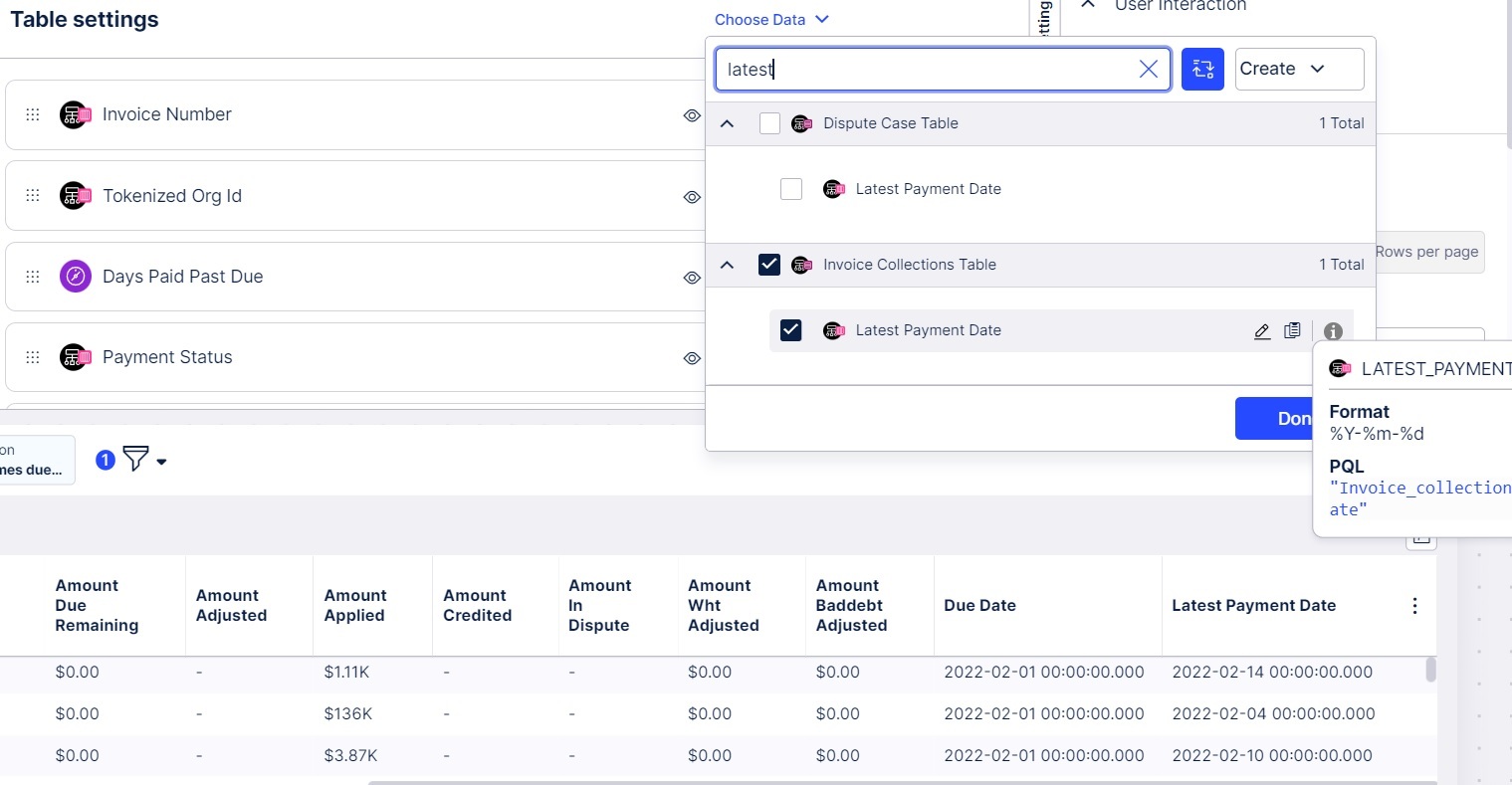This screenshot has height=785, width=1512.
Task: Click the PQL expression text in the tooltip
Action: click(x=1420, y=498)
